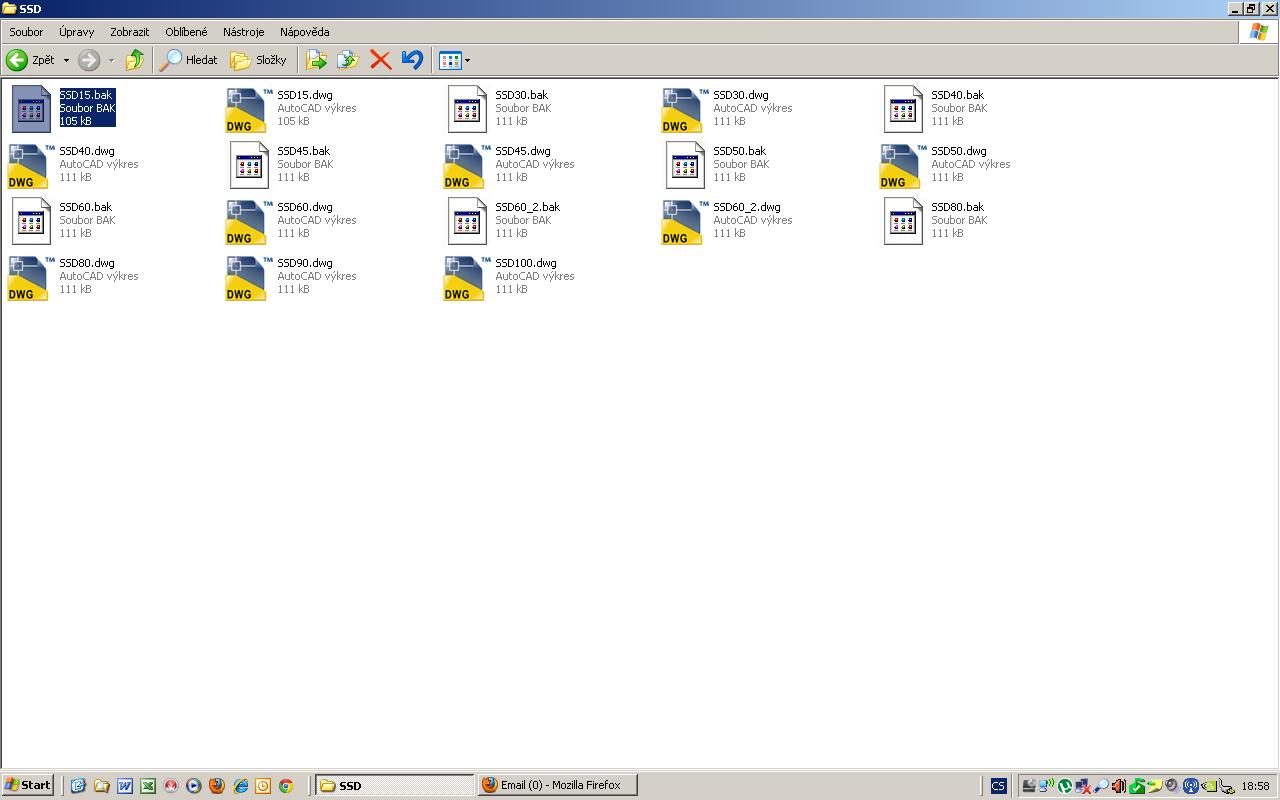
Task: Launch Word from quick launch
Action: tap(125, 786)
